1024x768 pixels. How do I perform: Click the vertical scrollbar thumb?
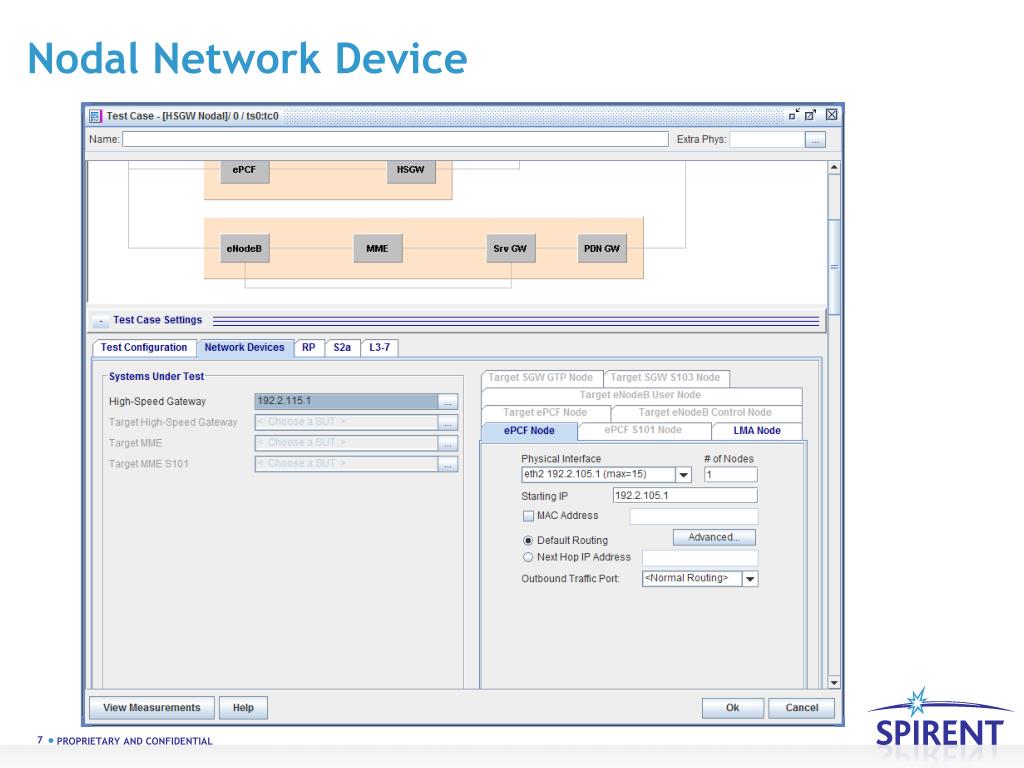point(834,268)
